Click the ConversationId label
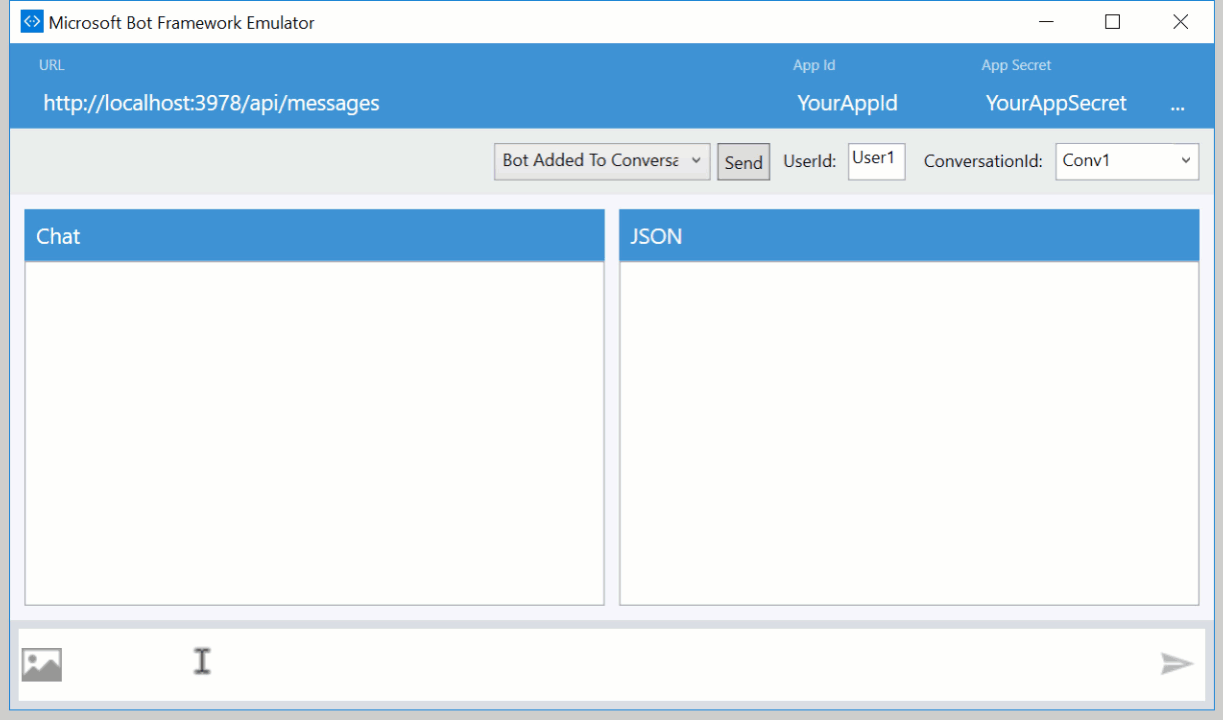Viewport: 1223px width, 720px height. (x=983, y=161)
